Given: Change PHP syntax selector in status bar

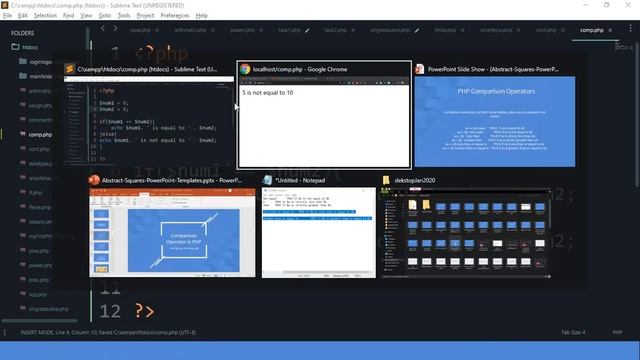Looking at the screenshot, I should pos(617,332).
